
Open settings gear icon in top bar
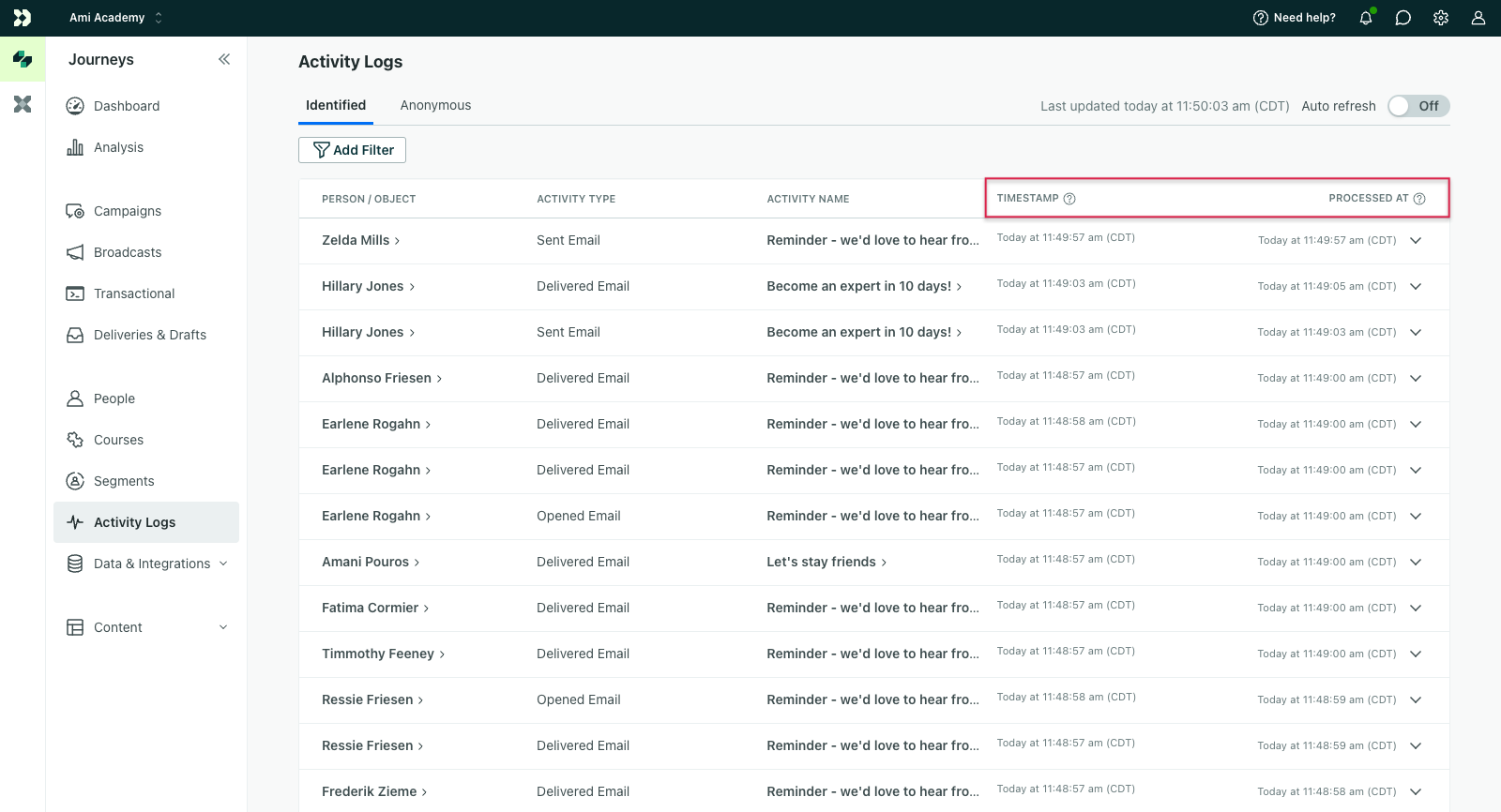pyautogui.click(x=1441, y=18)
